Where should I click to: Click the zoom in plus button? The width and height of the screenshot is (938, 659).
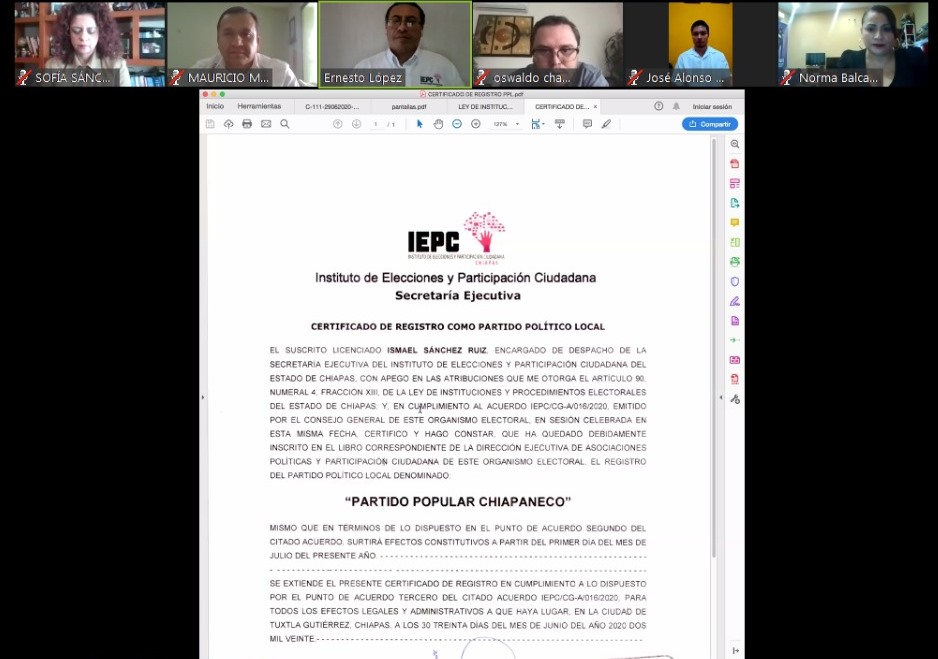click(476, 124)
